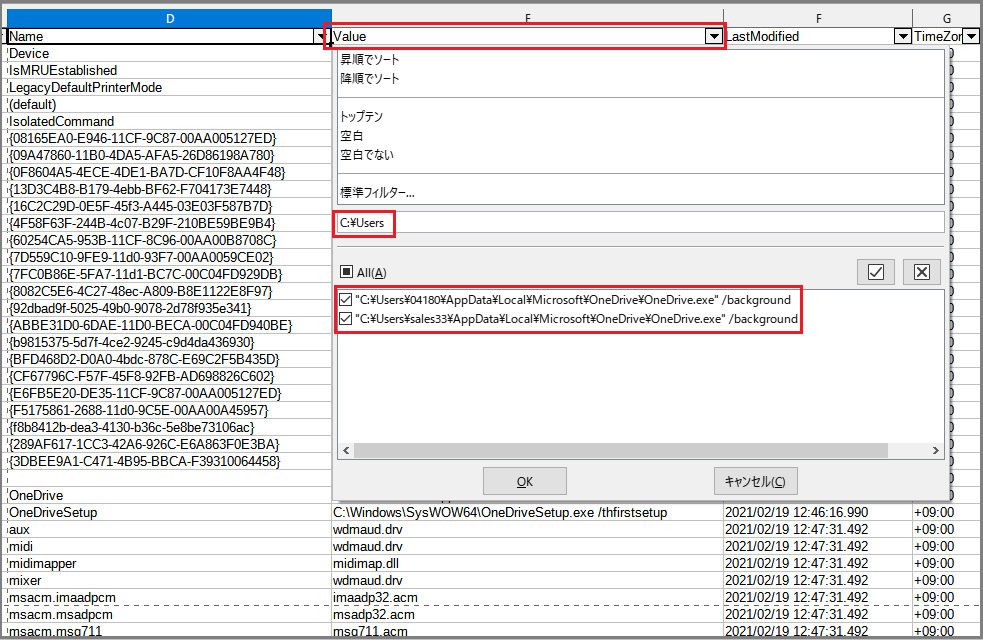Click the IsolatedCommand cell
Image resolution: width=983 pixels, height=640 pixels.
(169, 122)
